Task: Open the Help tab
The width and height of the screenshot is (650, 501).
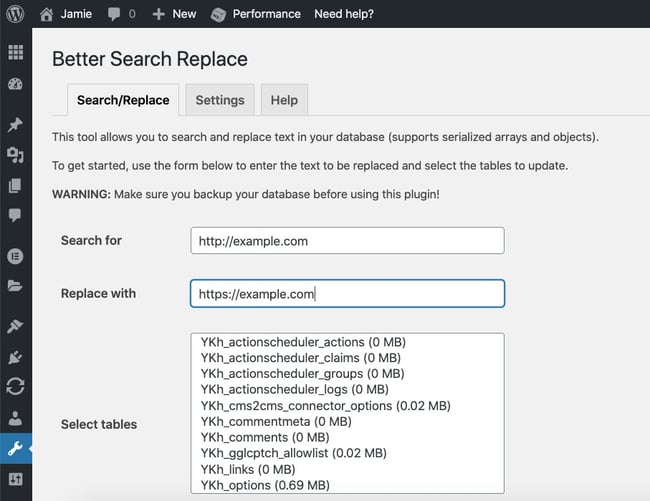Action: point(284,100)
